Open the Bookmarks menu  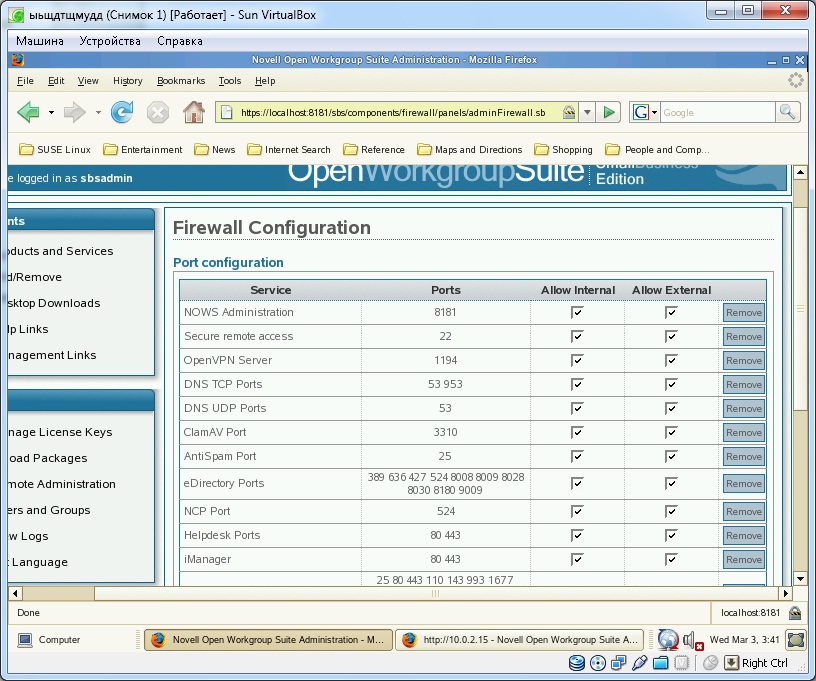coord(181,81)
